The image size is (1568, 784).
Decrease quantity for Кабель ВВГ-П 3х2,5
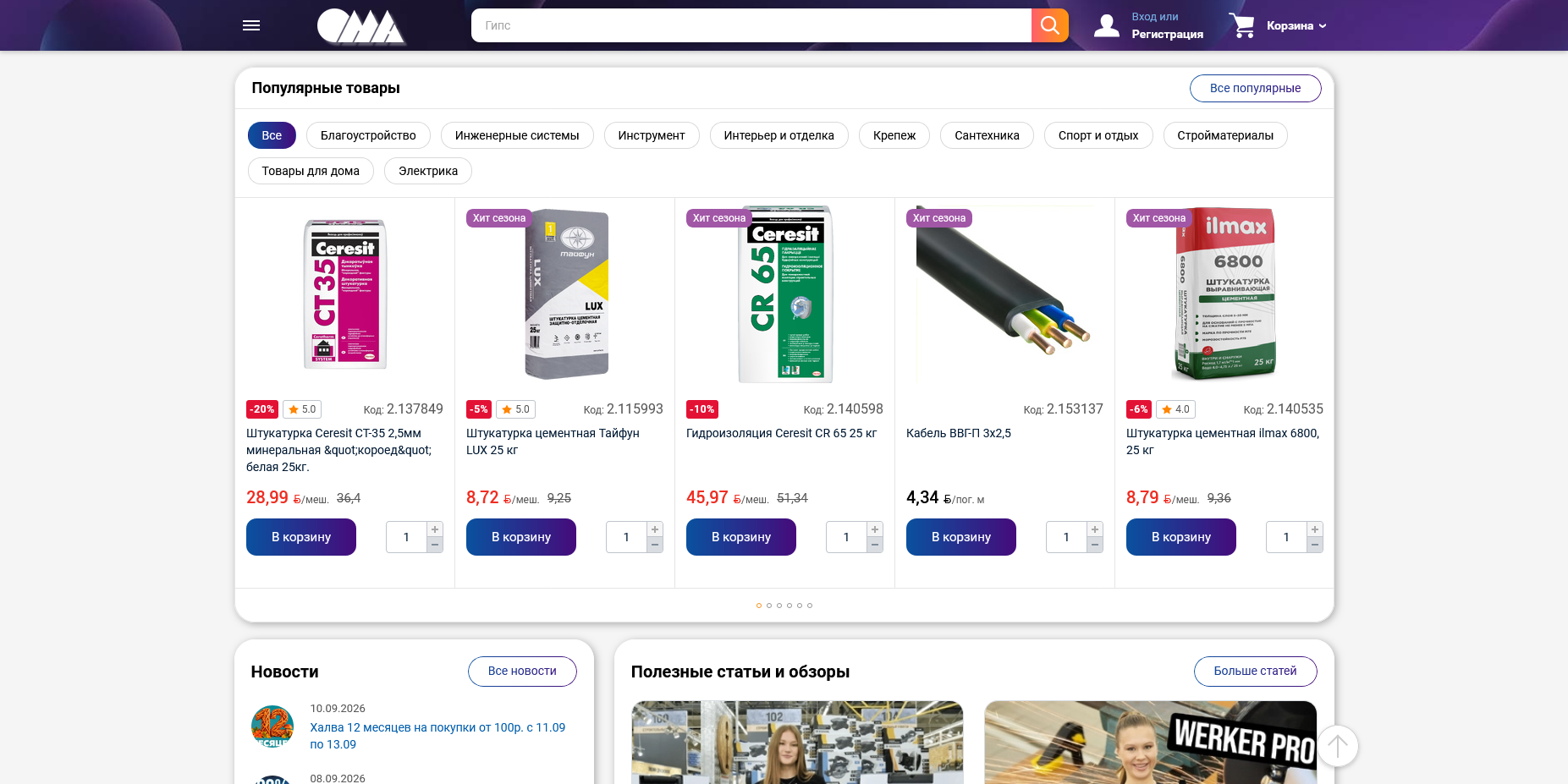1095,545
